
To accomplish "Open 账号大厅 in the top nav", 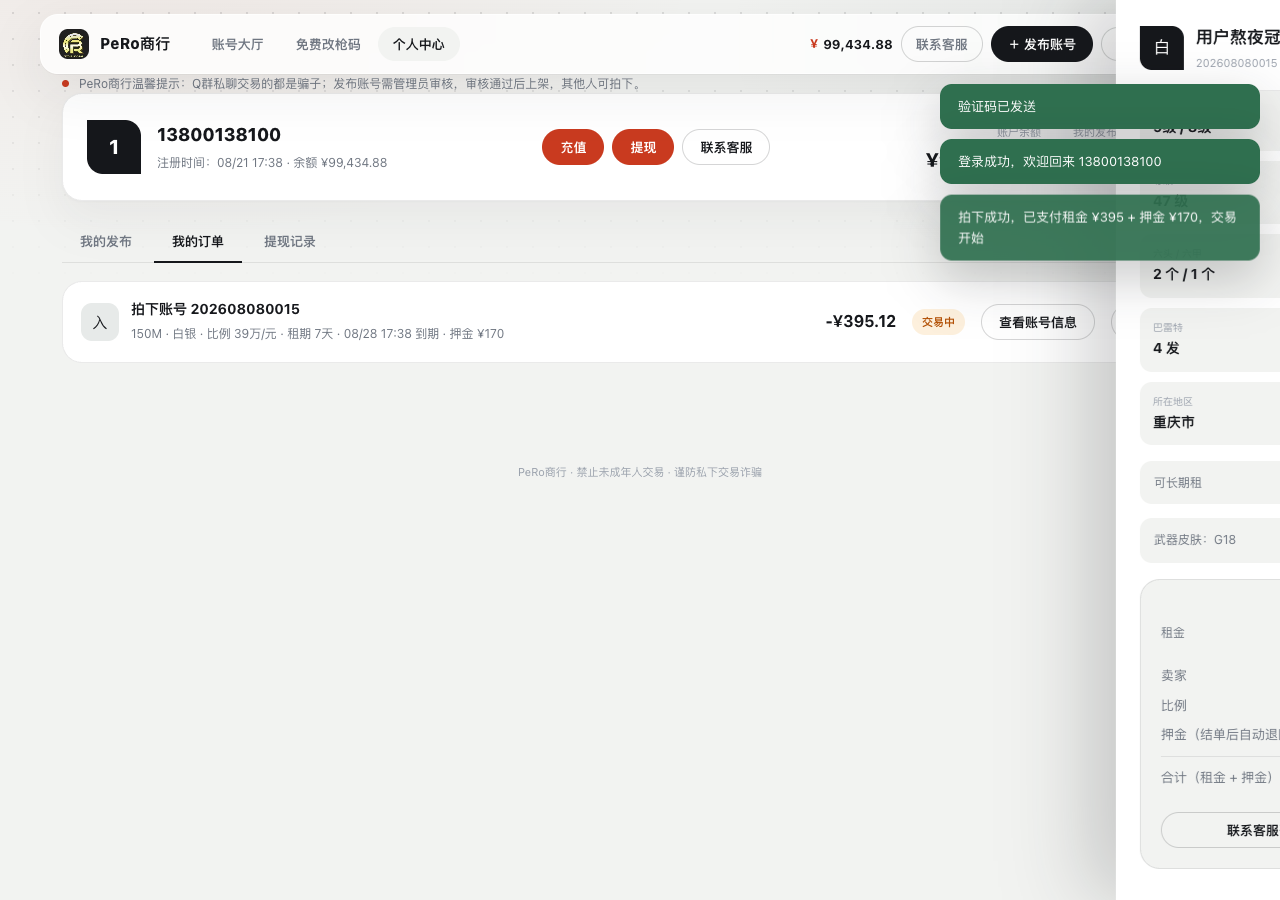I will [x=237, y=44].
